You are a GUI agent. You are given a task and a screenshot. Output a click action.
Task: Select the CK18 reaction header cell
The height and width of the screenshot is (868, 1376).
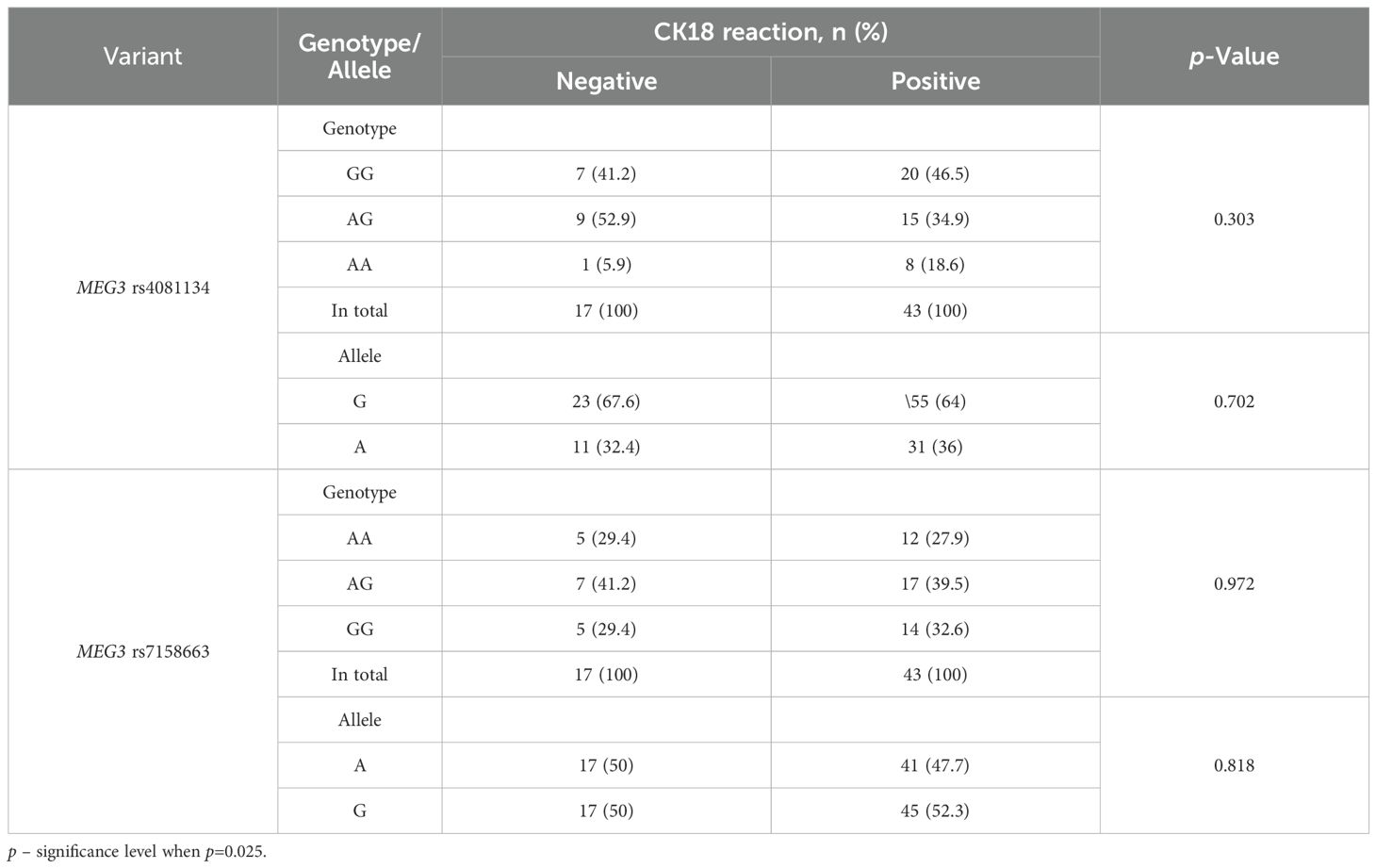coord(770,32)
